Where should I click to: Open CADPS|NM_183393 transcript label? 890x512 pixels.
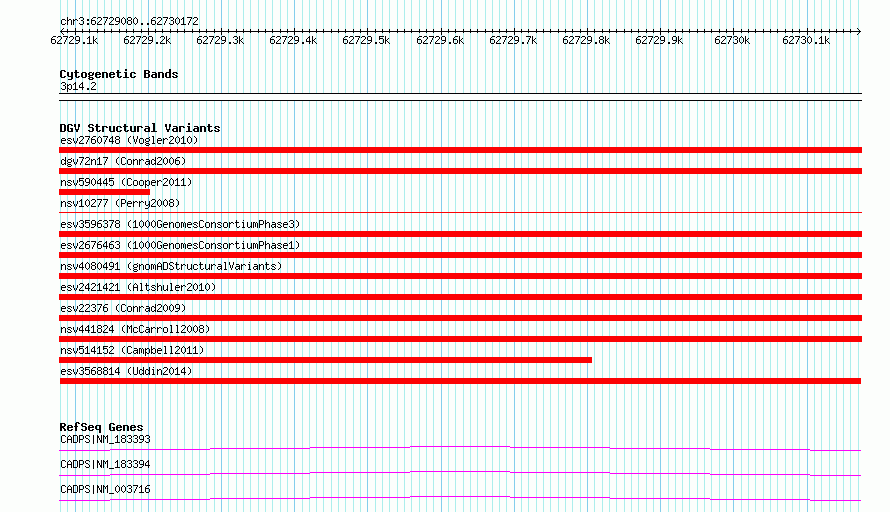click(106, 439)
